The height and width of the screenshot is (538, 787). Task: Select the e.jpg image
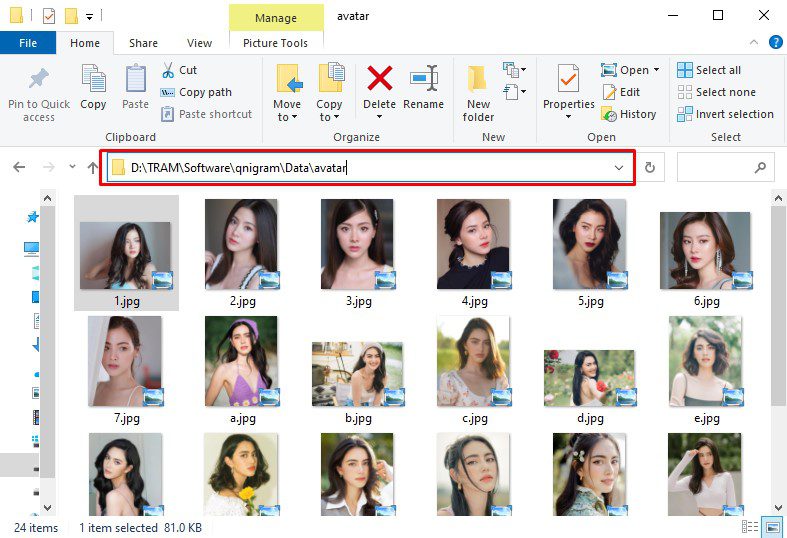(x=706, y=370)
